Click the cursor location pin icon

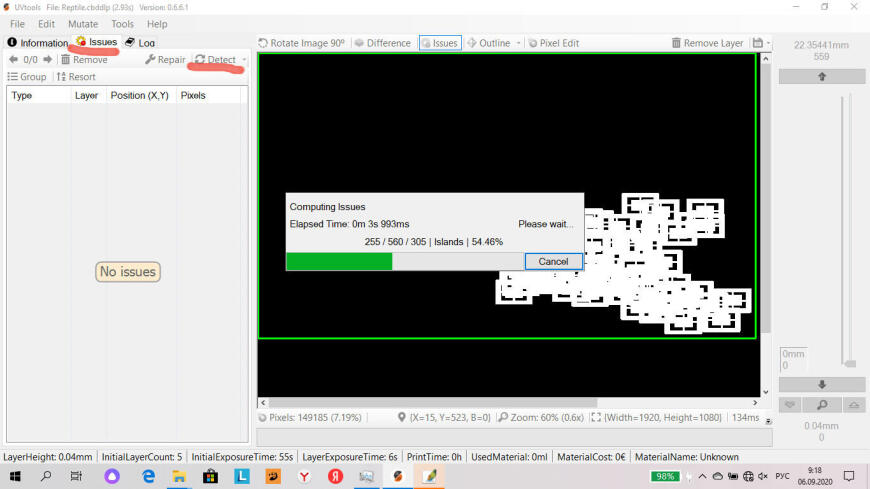tap(402, 417)
